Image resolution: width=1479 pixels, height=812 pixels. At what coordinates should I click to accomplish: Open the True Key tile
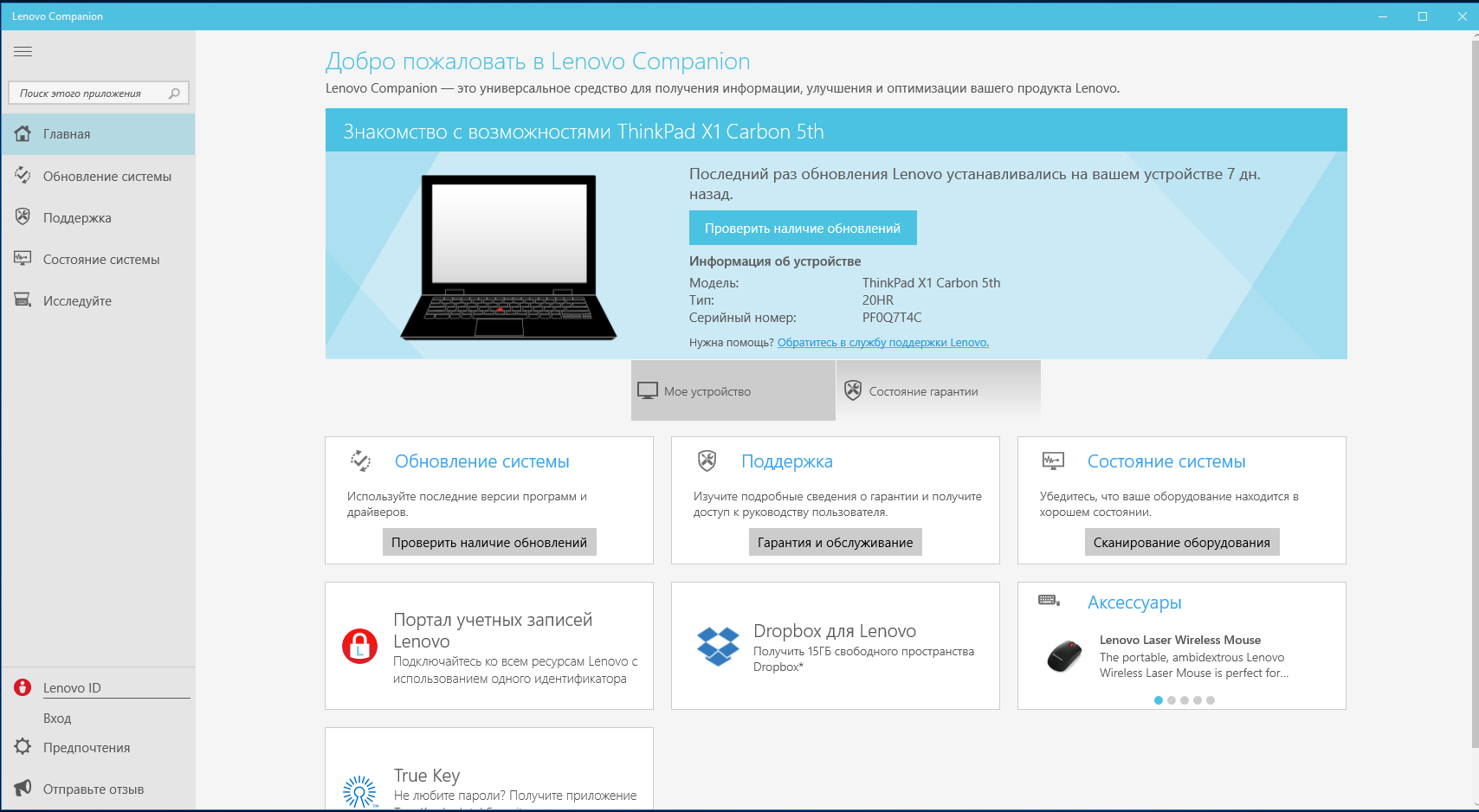(489, 769)
